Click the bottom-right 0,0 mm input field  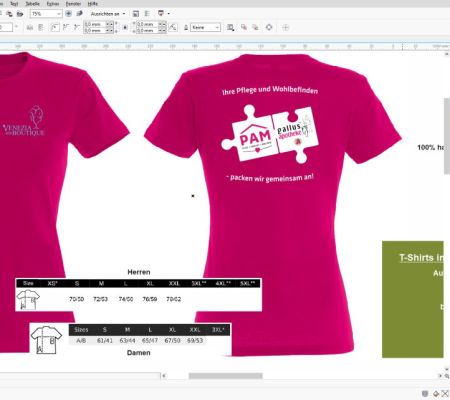point(147,30)
